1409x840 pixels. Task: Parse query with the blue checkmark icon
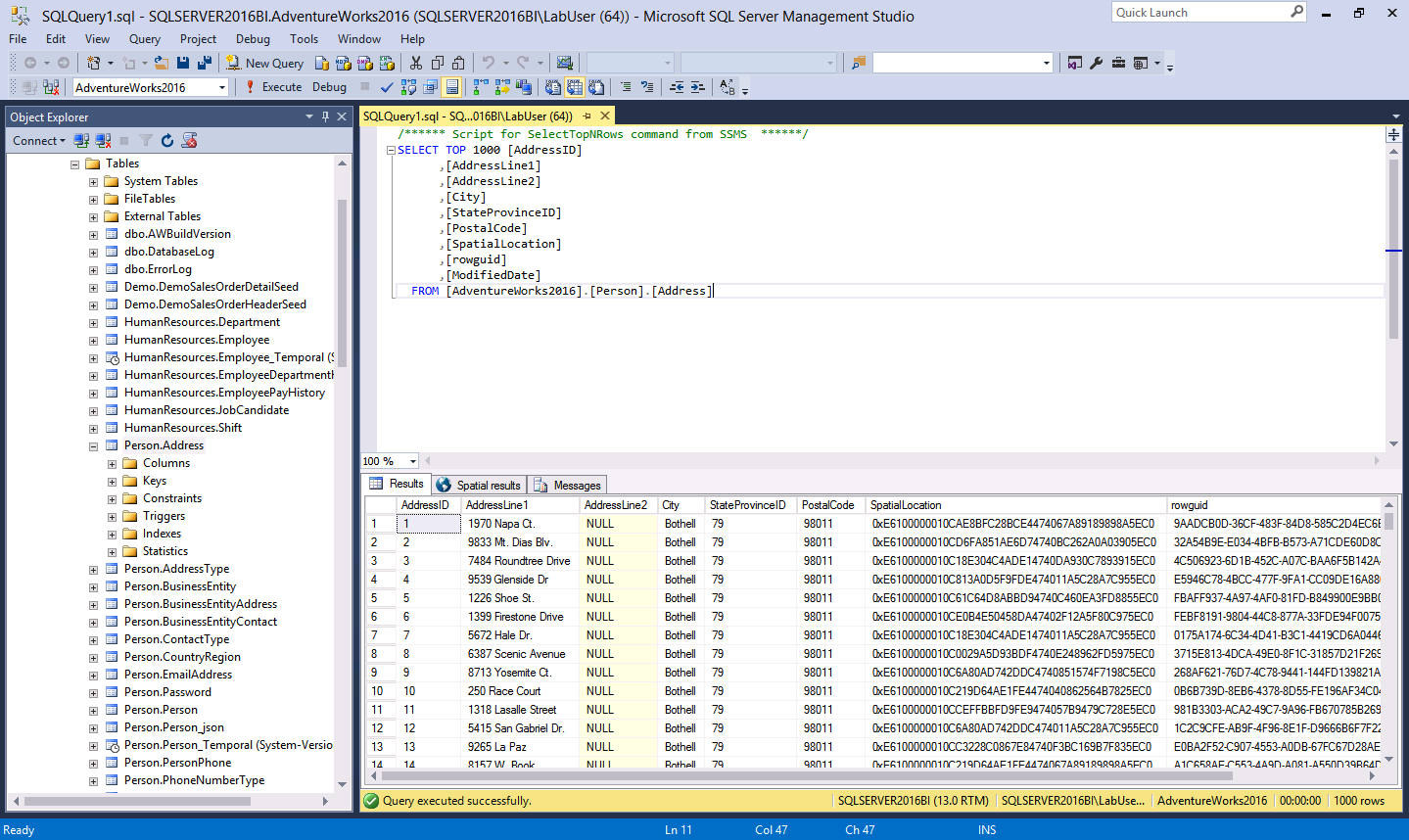pyautogui.click(x=387, y=87)
